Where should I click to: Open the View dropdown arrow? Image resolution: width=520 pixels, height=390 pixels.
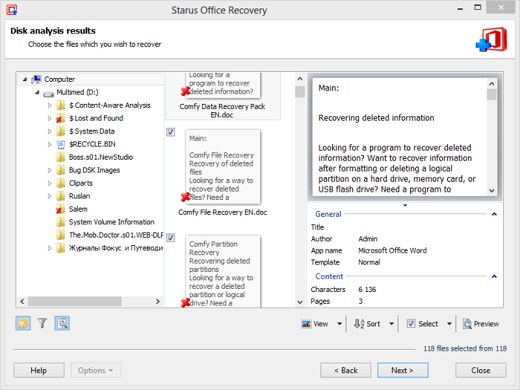click(339, 324)
